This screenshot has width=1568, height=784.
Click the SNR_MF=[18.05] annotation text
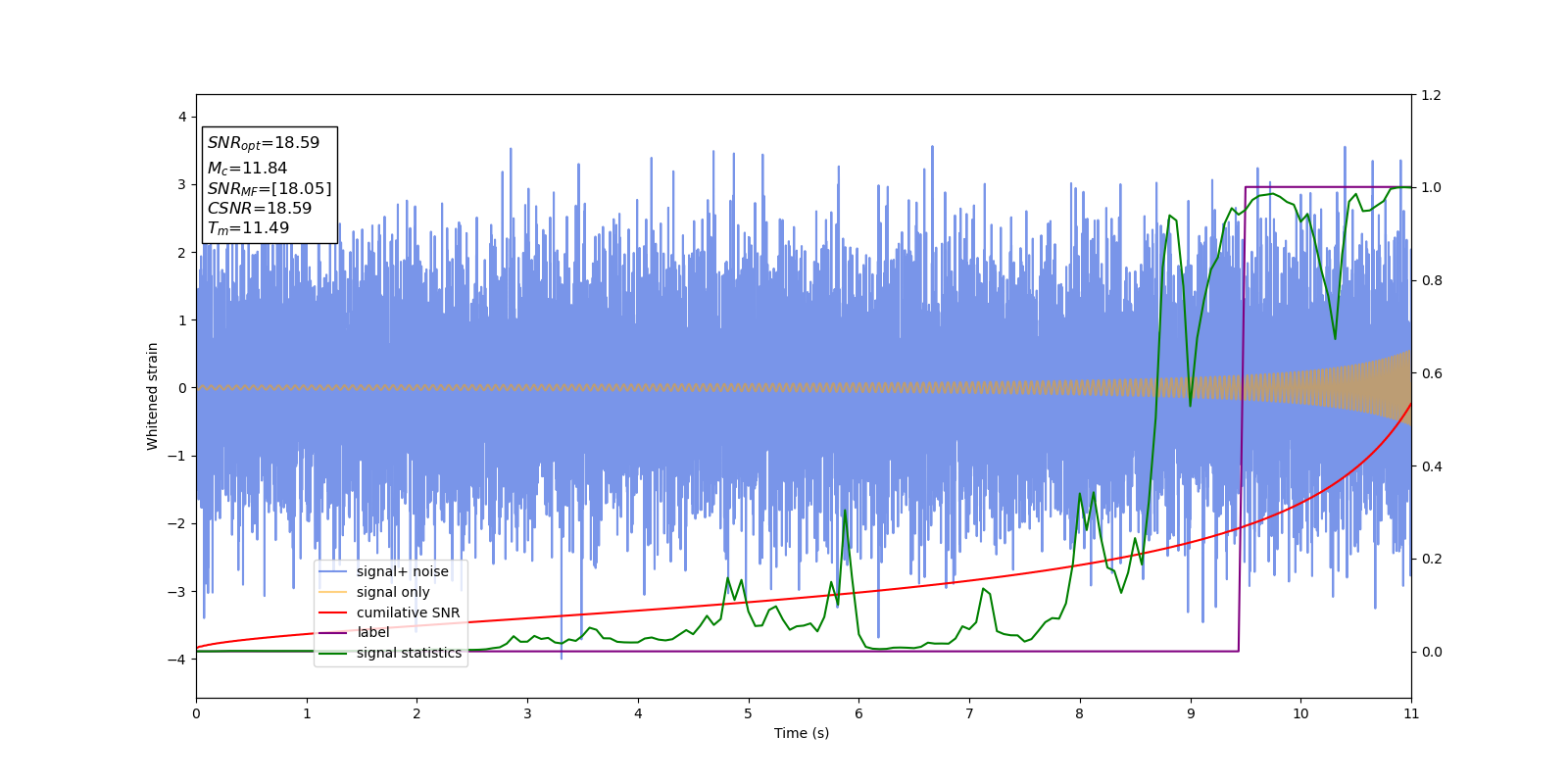[269, 188]
